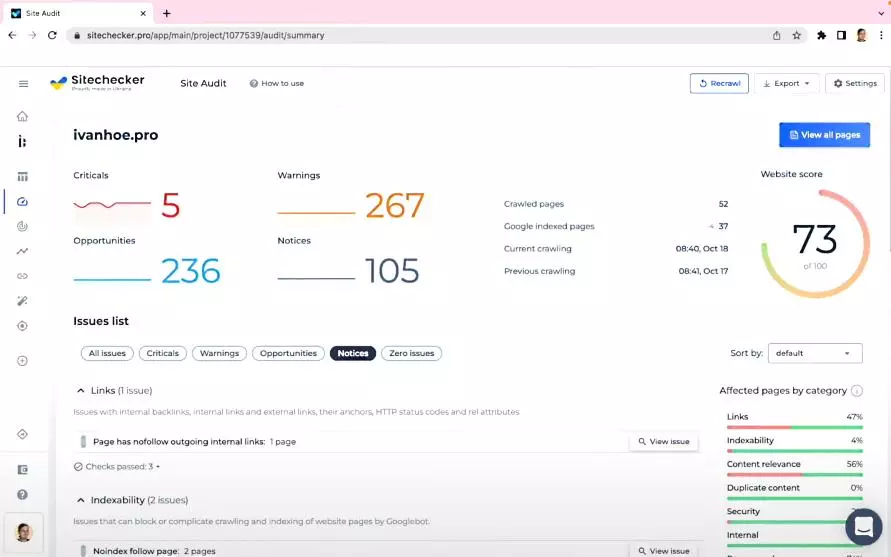Image resolution: width=891 pixels, height=557 pixels.
Task: Reload the page in browser
Action: point(52,35)
